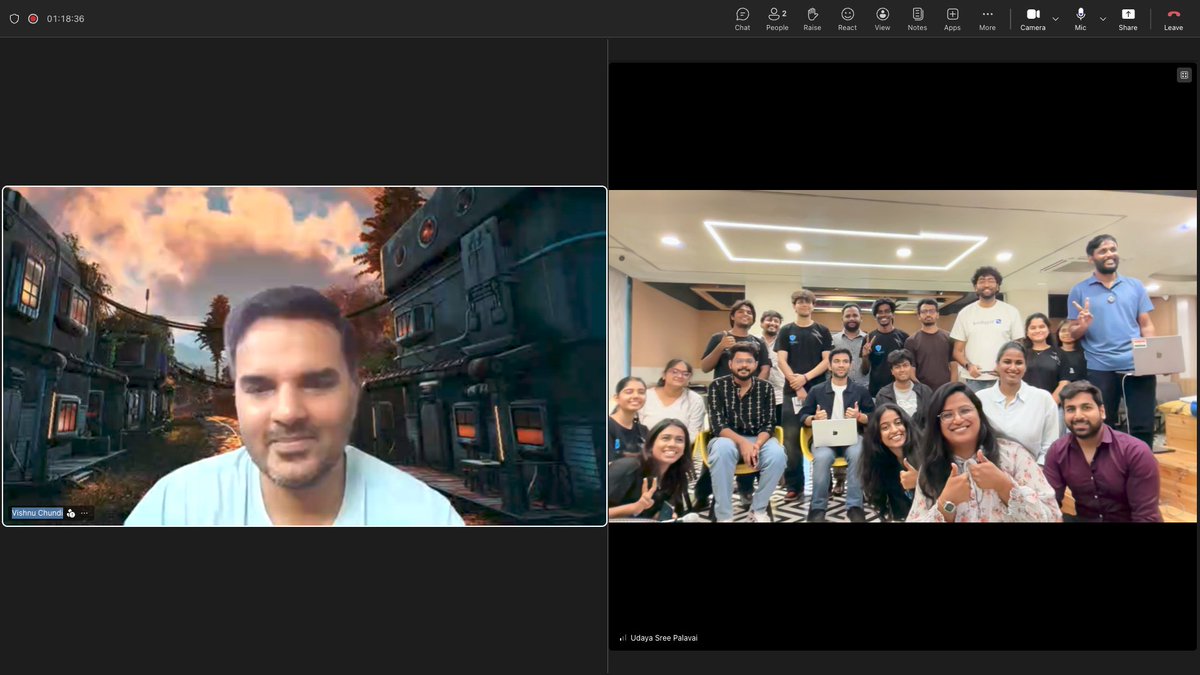Open the More options menu

coord(987,18)
